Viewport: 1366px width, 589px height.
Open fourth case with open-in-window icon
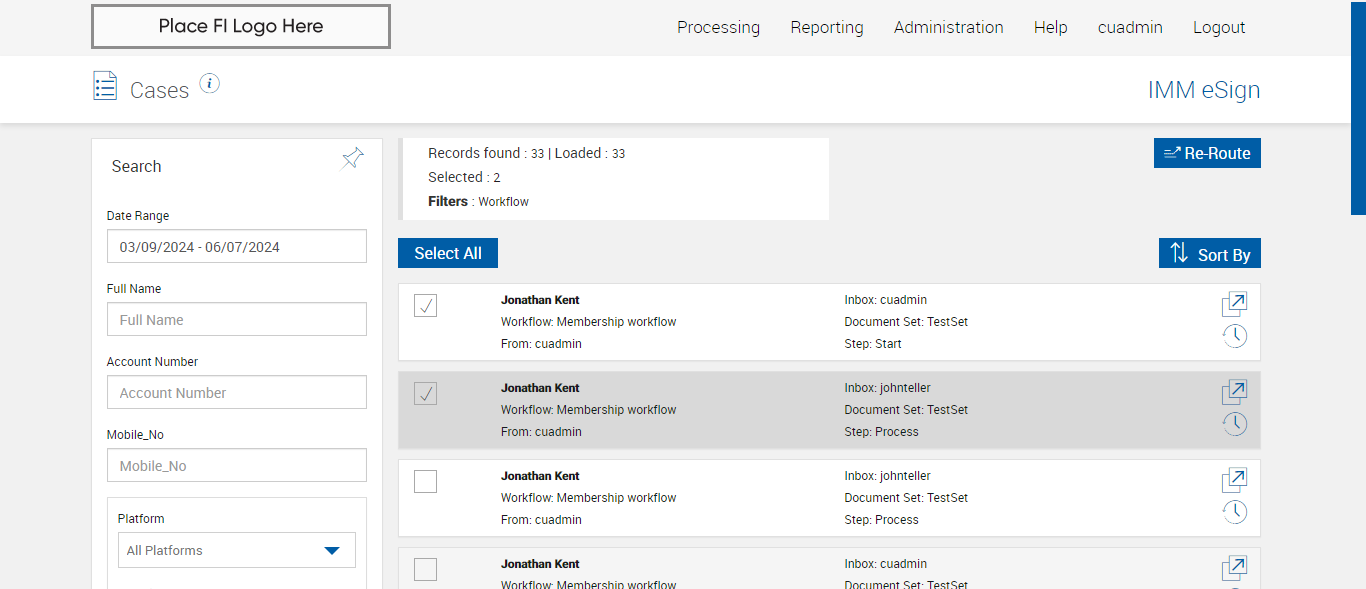[1234, 568]
